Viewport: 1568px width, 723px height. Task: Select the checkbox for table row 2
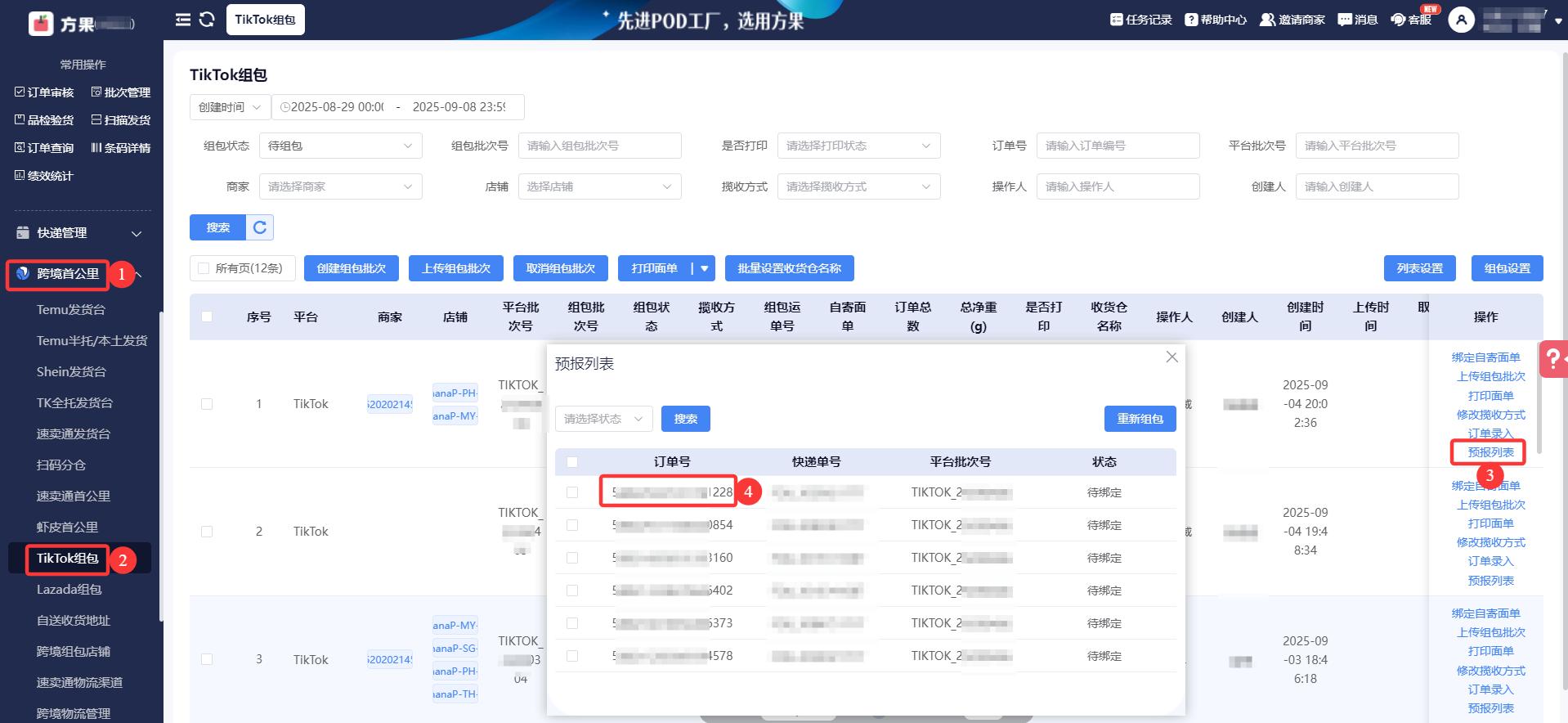207,532
